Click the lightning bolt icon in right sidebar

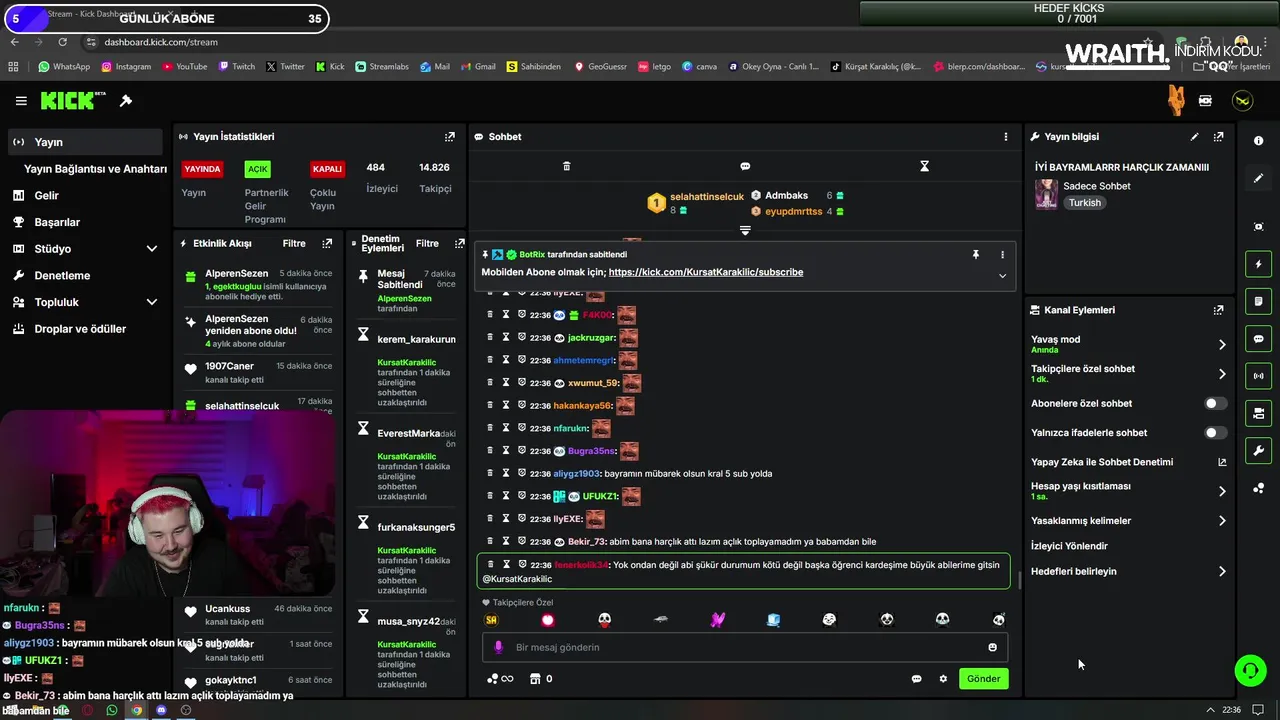coord(1258,264)
